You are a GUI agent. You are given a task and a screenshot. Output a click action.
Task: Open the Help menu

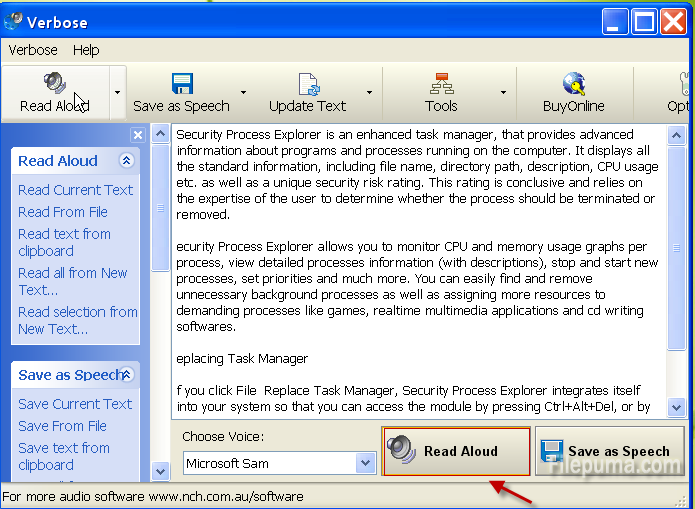(86, 50)
